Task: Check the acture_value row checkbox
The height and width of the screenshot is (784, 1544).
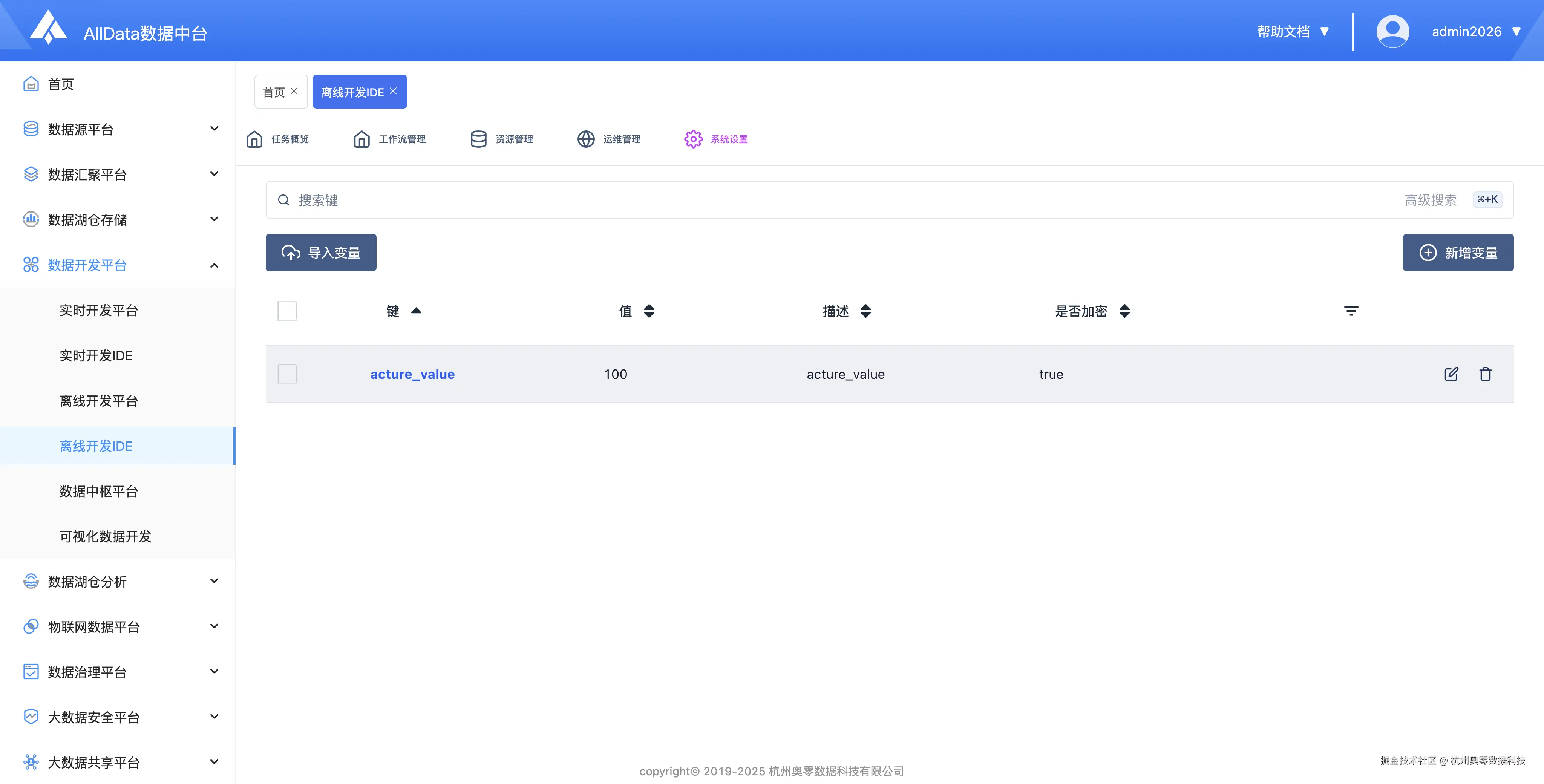Action: click(287, 374)
